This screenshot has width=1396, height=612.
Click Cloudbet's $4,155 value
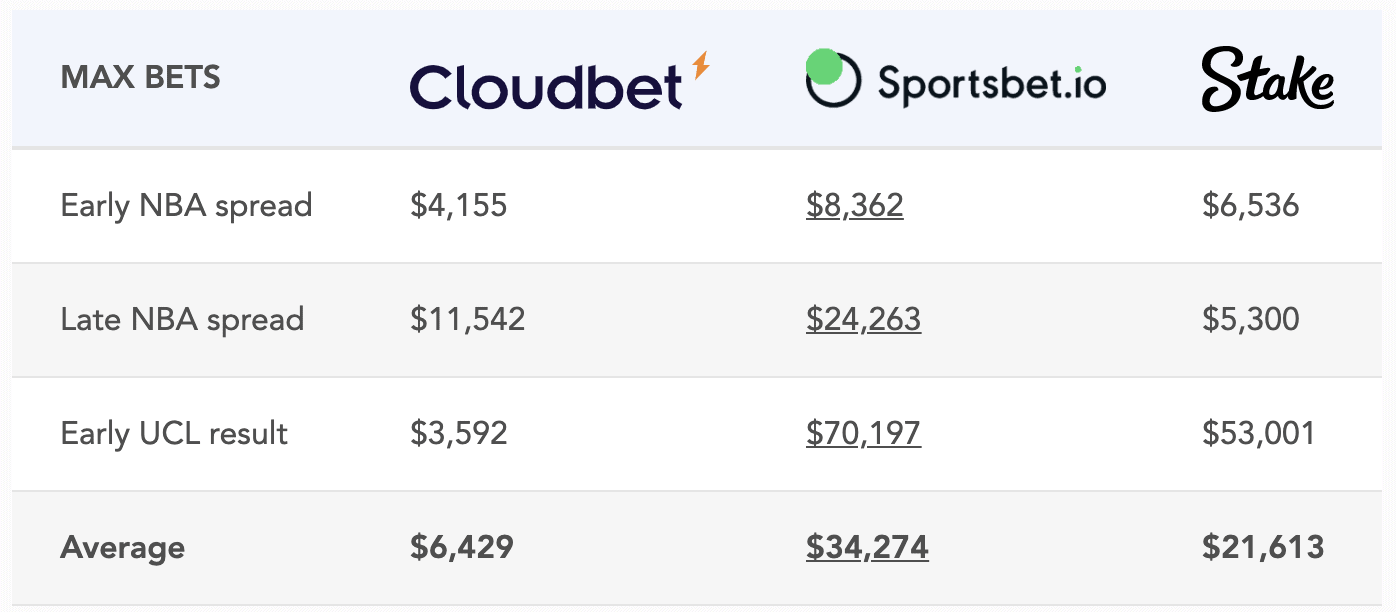[459, 206]
